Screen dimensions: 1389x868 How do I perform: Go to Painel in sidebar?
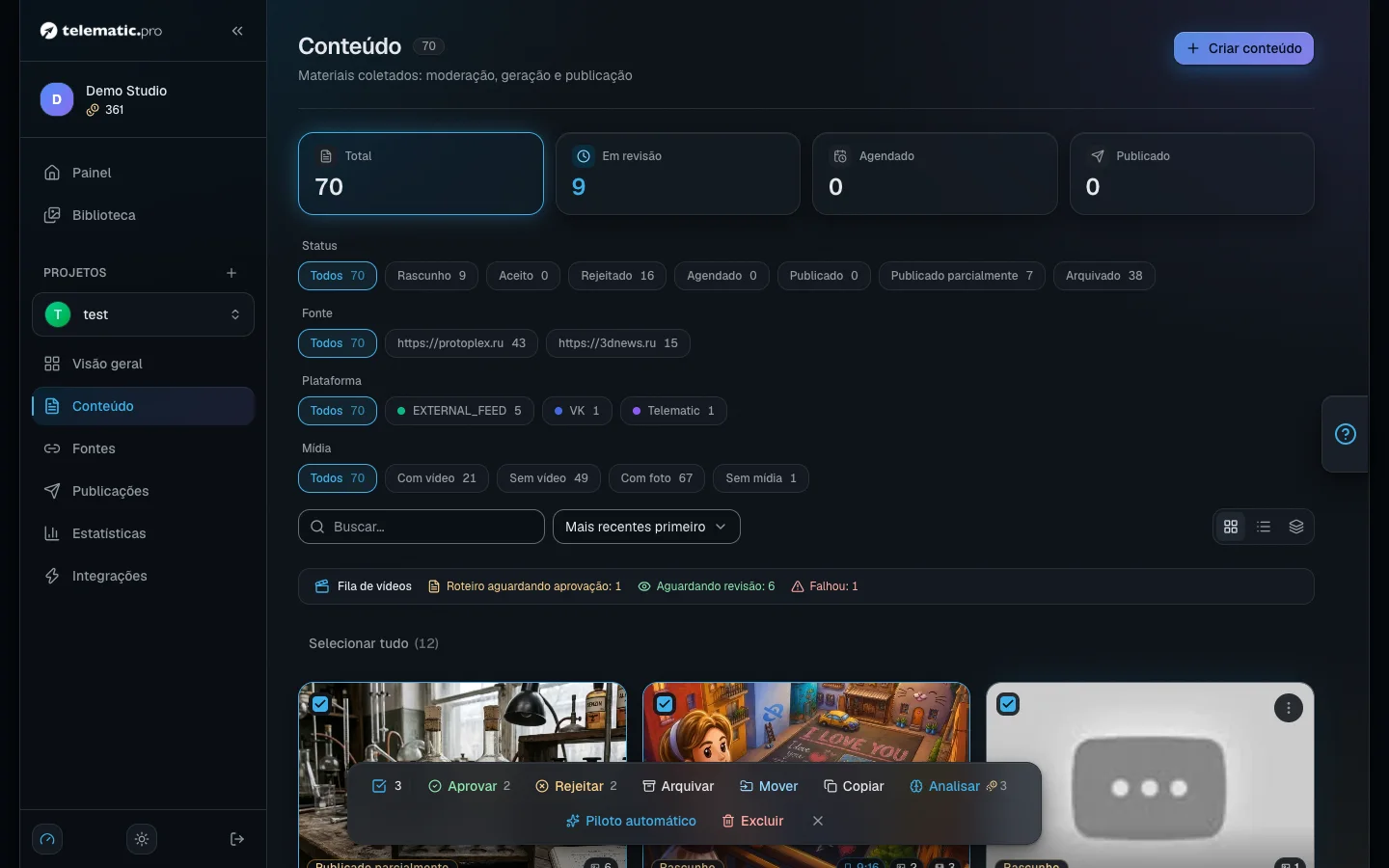coord(143,173)
